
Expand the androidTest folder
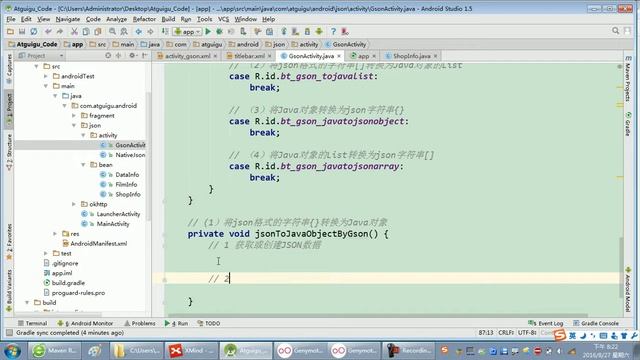point(46,76)
